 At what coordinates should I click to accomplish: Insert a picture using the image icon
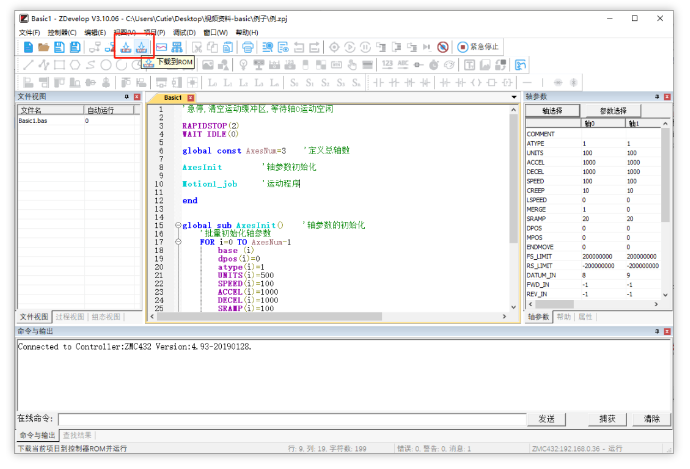[208, 65]
